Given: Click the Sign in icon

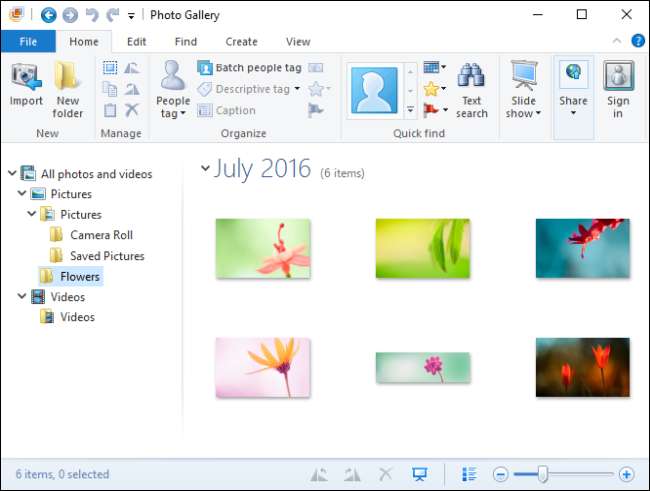Looking at the screenshot, I should click(618, 88).
